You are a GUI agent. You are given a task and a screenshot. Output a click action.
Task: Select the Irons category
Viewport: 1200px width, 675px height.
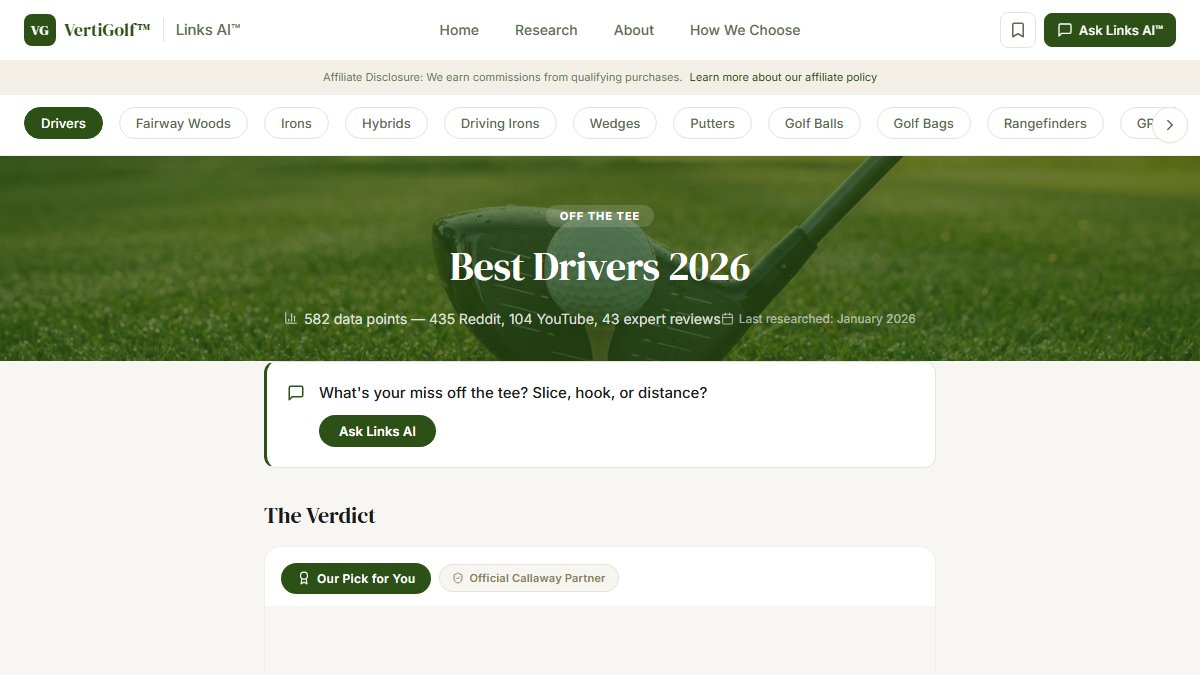pos(296,123)
